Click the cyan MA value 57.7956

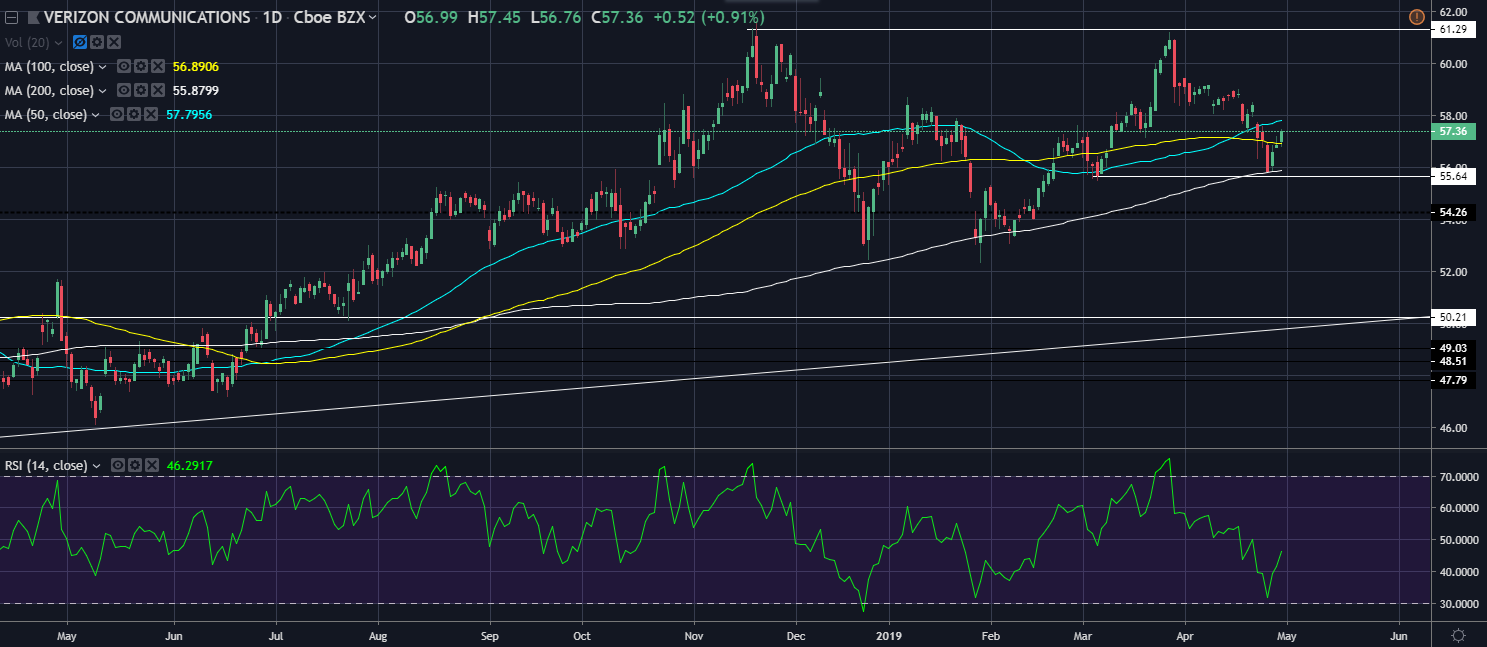[x=189, y=114]
